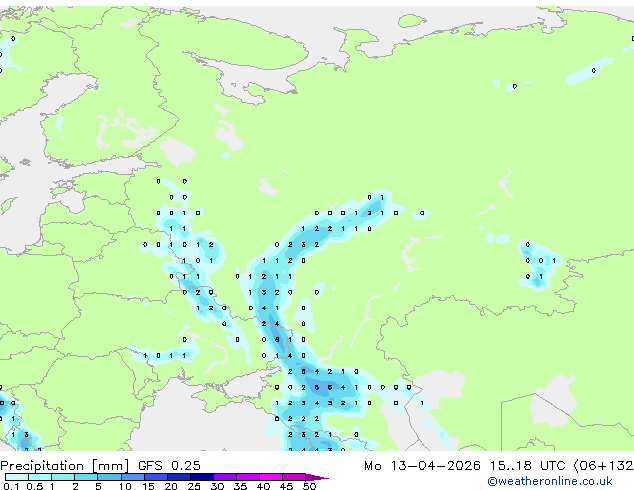The image size is (634, 490).
Task: Click the legend label '35'
Action: tap(240, 486)
